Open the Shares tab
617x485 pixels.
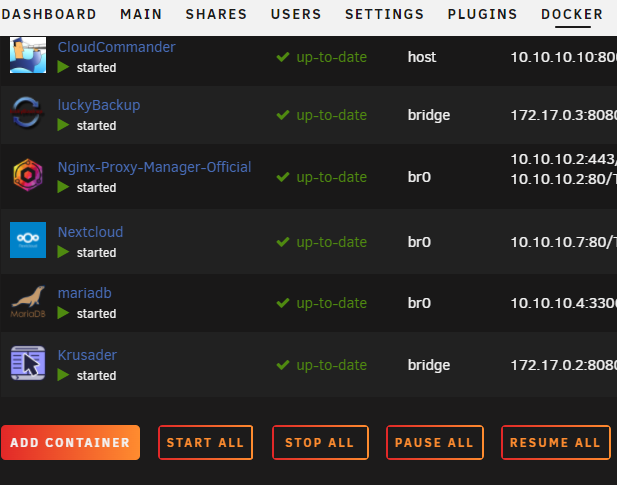click(216, 14)
